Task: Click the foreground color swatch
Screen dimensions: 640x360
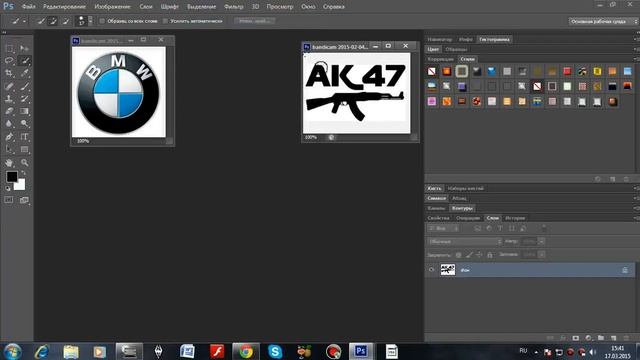Action: (12, 177)
